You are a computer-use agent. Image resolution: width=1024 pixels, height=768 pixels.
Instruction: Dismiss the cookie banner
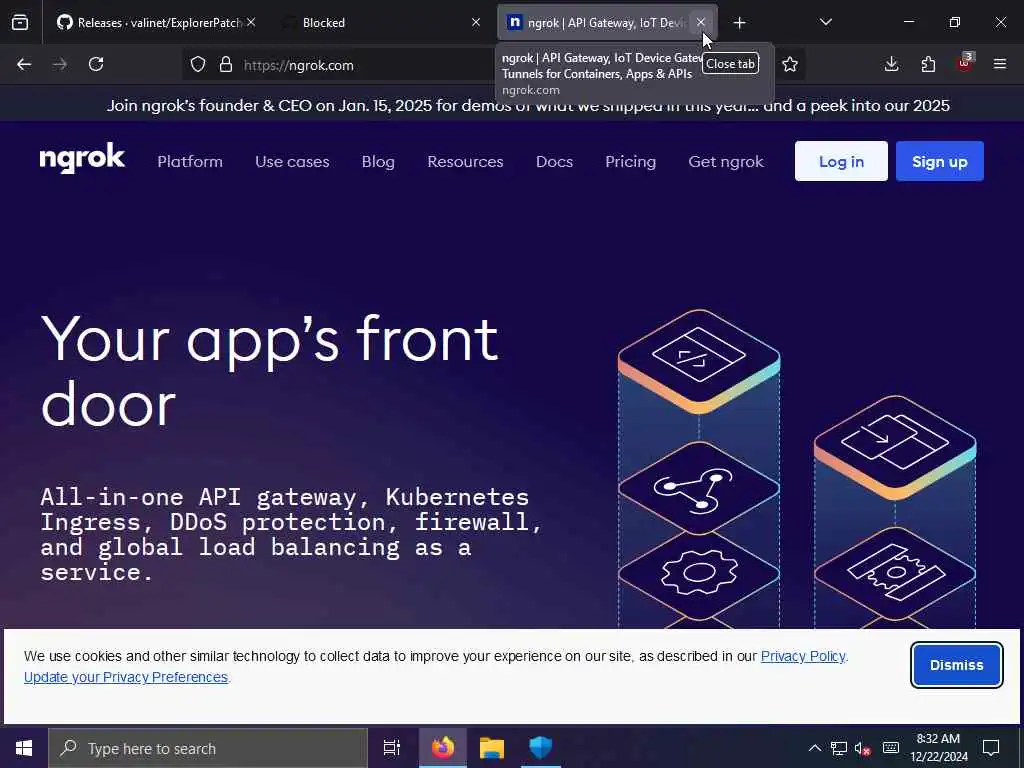coord(957,665)
